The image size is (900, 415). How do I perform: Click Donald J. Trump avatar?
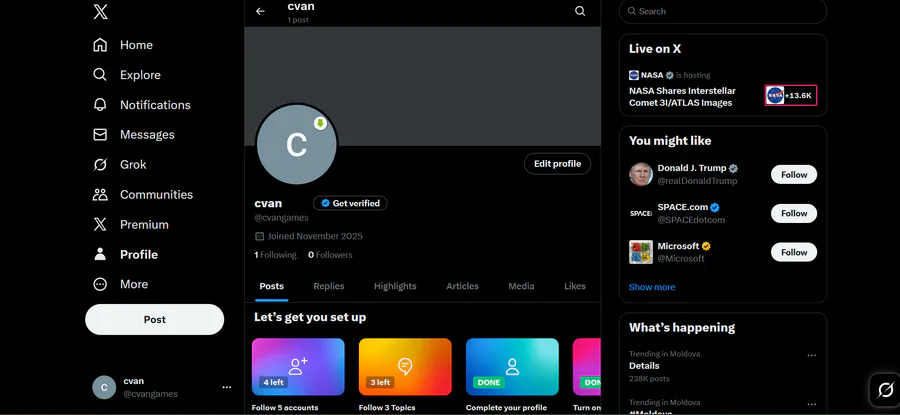[641, 174]
